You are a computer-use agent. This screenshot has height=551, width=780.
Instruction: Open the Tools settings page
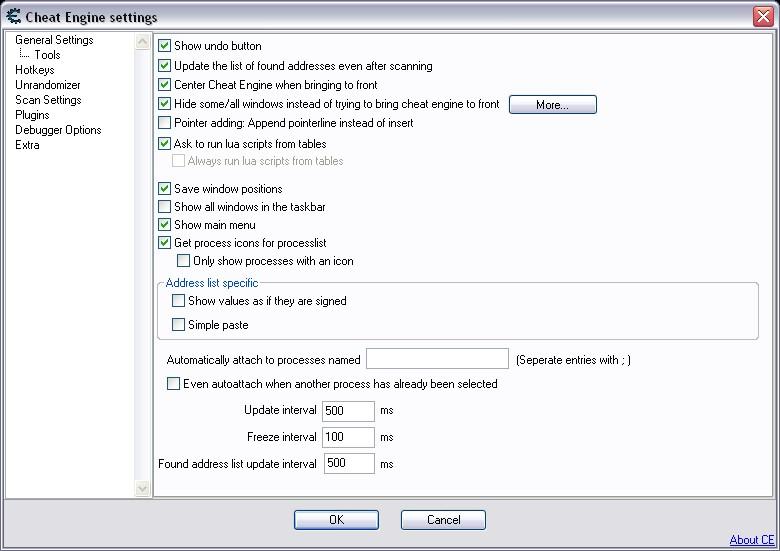coord(47,55)
